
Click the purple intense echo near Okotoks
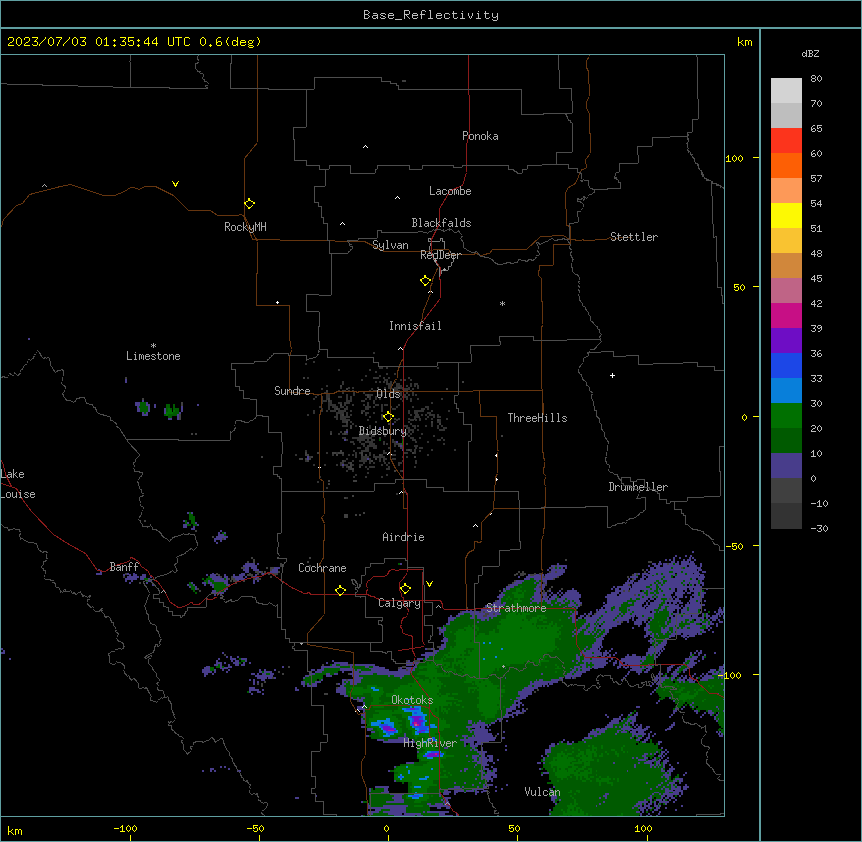417,720
